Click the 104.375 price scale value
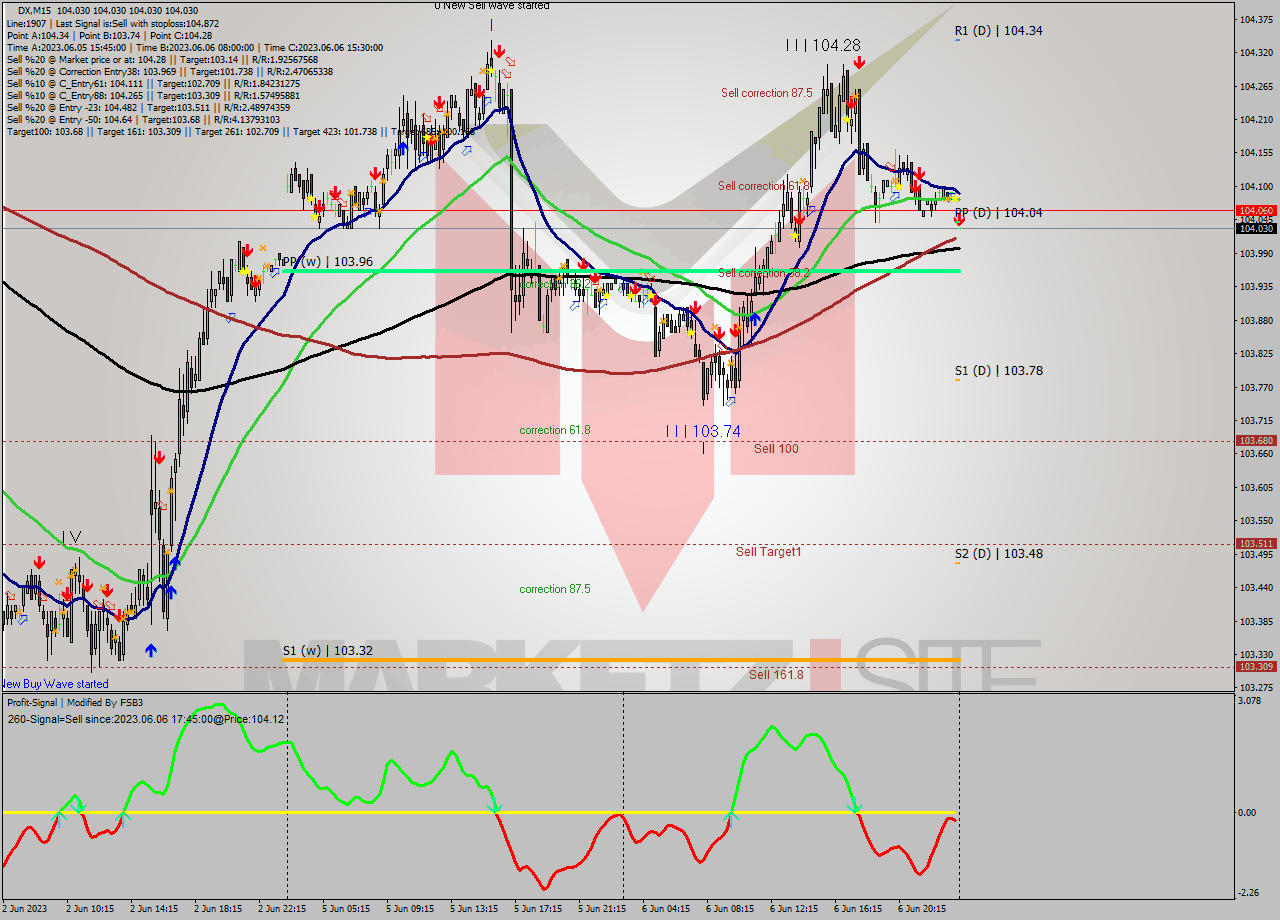Screen dimensions: 1280x920 (x=1256, y=20)
